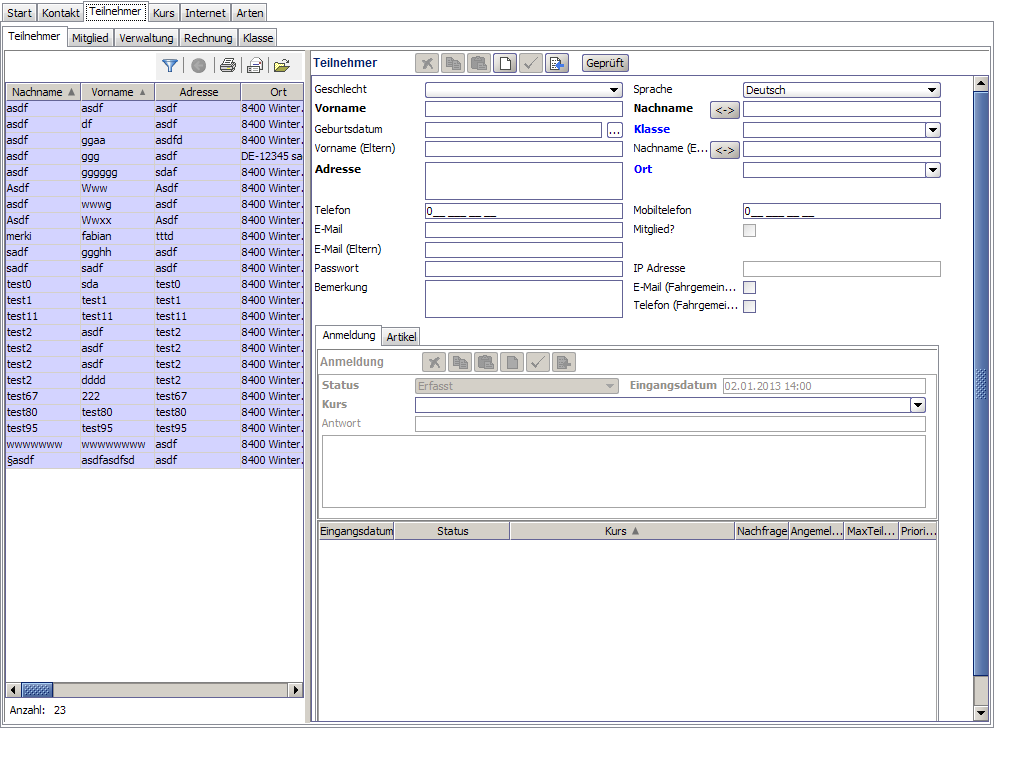Open the print preview icon
The image size is (1012, 767).
[256, 65]
